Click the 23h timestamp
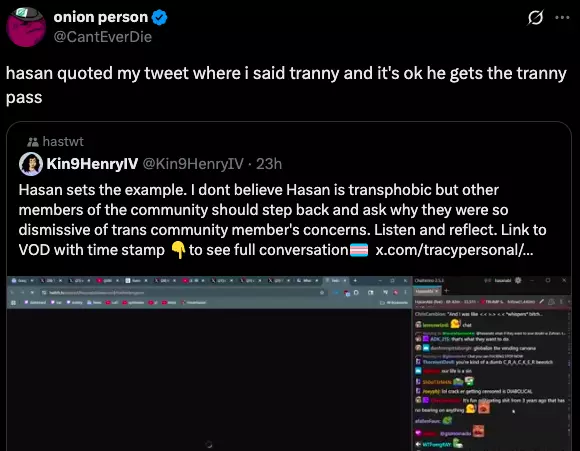This screenshot has width=580, height=451. pos(269,164)
